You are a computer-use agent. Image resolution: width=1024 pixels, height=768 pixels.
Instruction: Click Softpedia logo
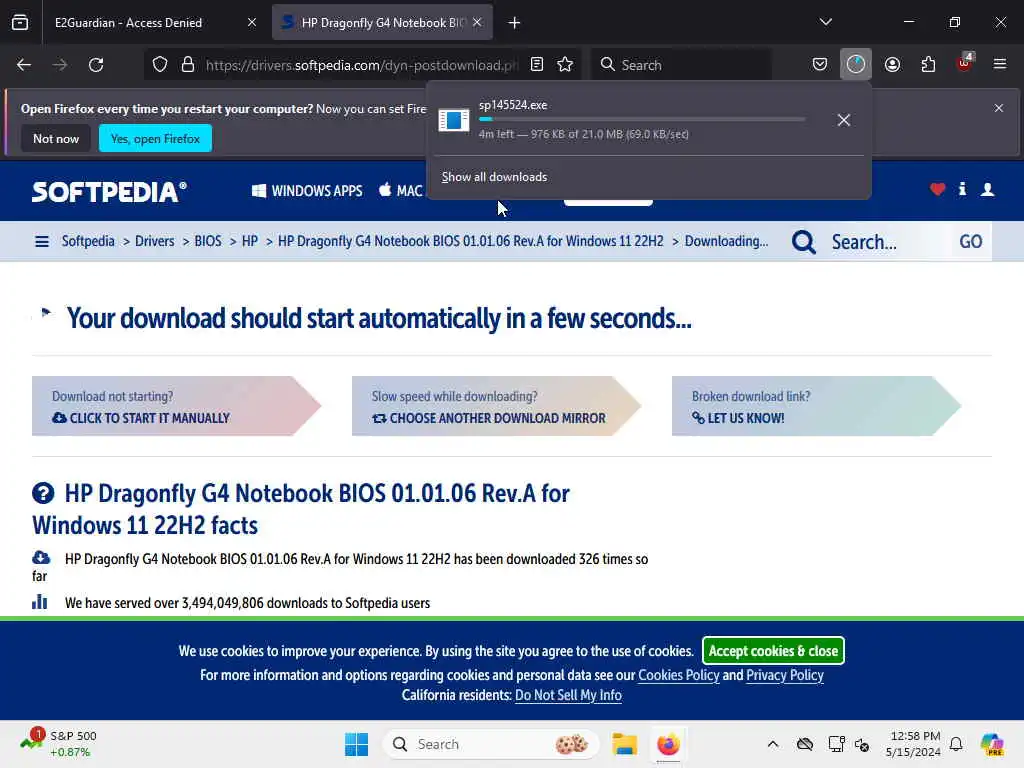point(109,191)
